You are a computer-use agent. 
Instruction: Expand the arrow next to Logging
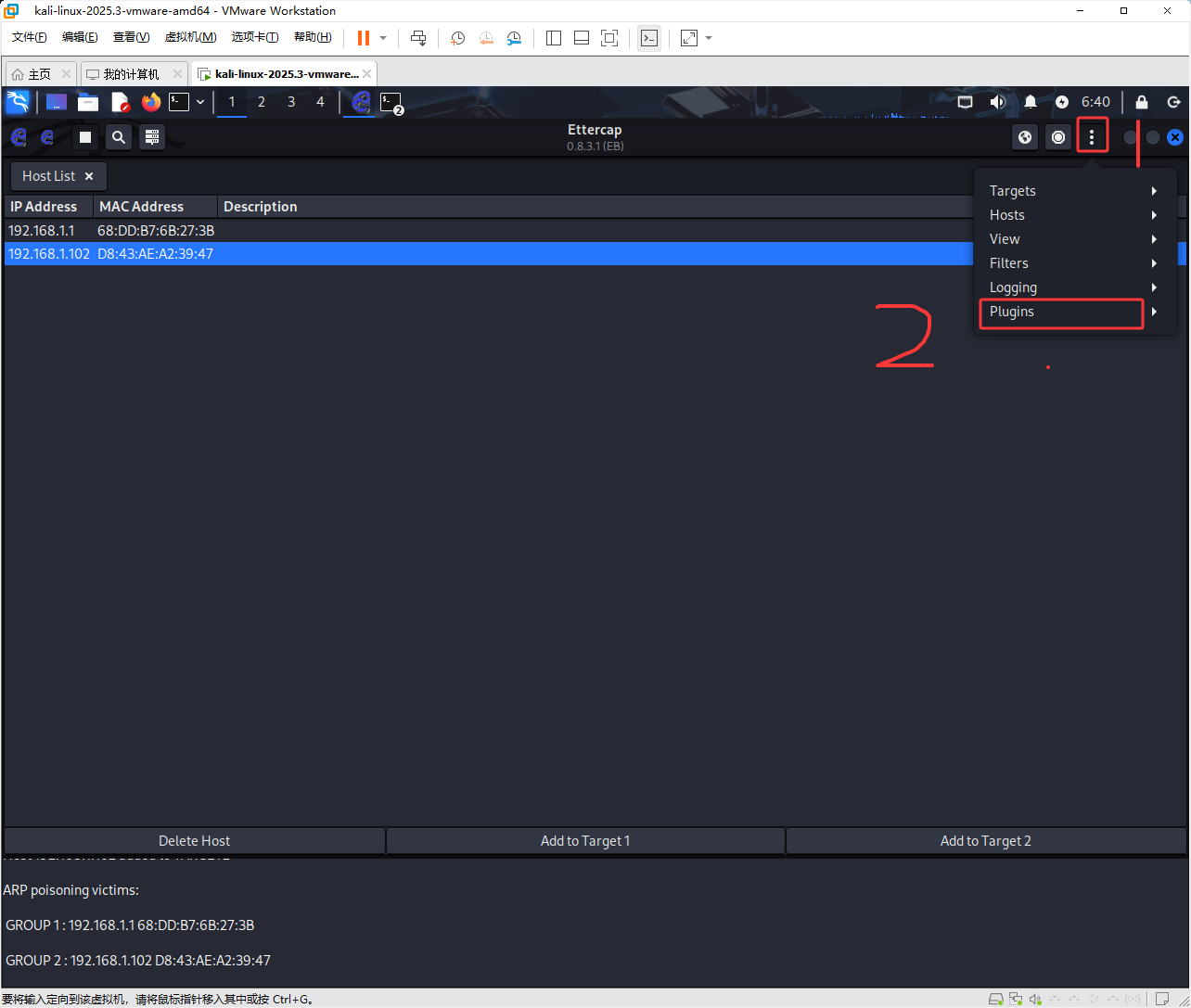click(x=1154, y=287)
